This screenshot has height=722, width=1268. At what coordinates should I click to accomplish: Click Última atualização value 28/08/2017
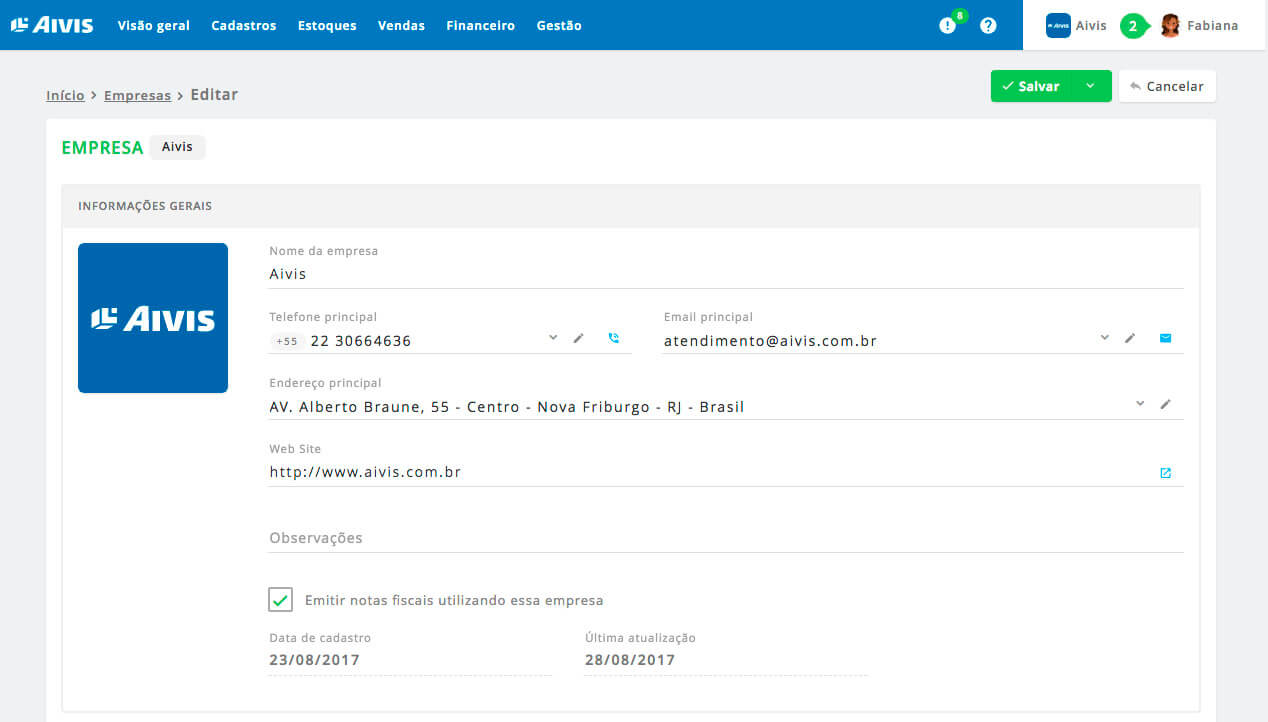pos(630,660)
